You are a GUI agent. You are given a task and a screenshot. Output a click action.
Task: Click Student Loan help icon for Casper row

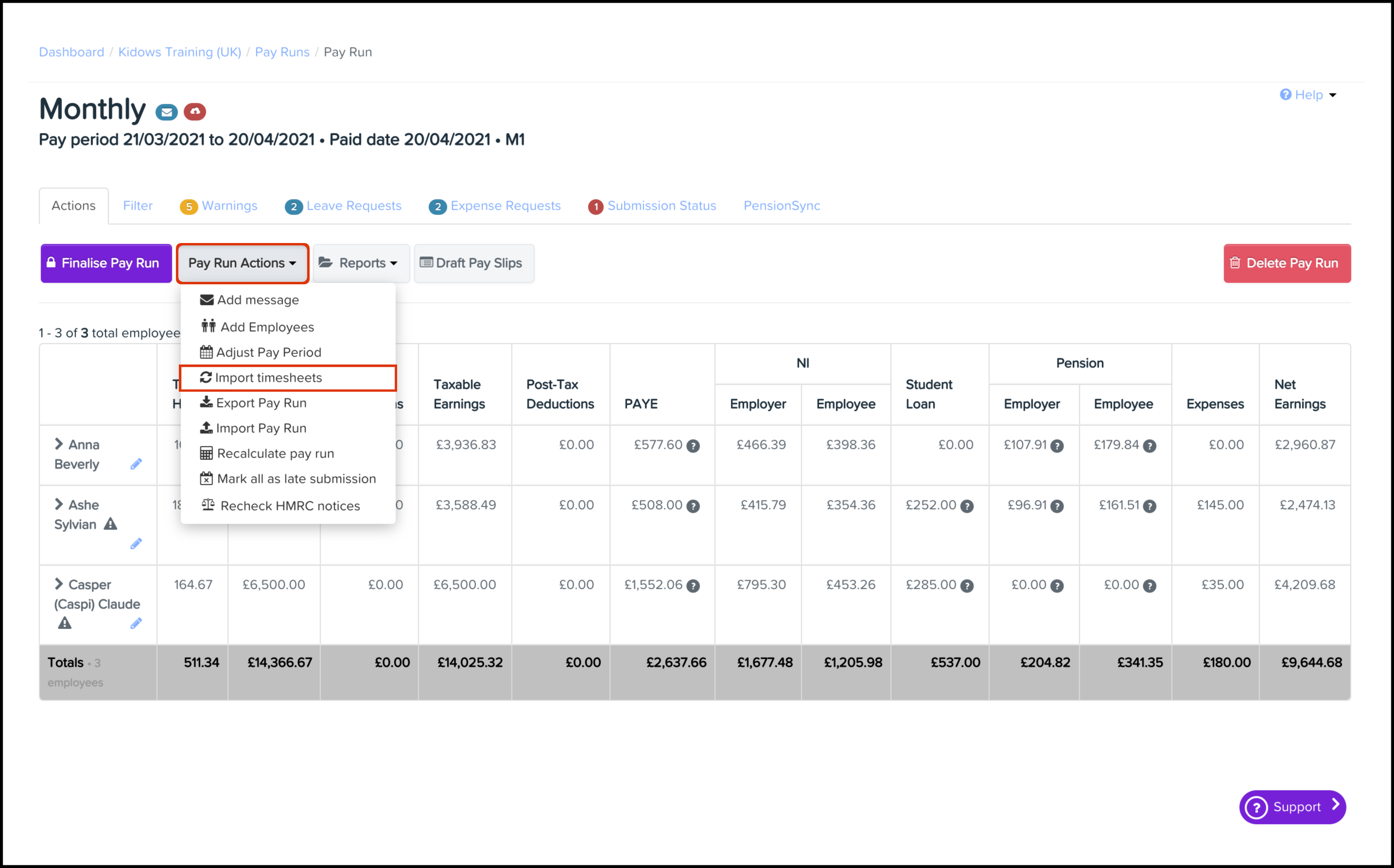(967, 586)
